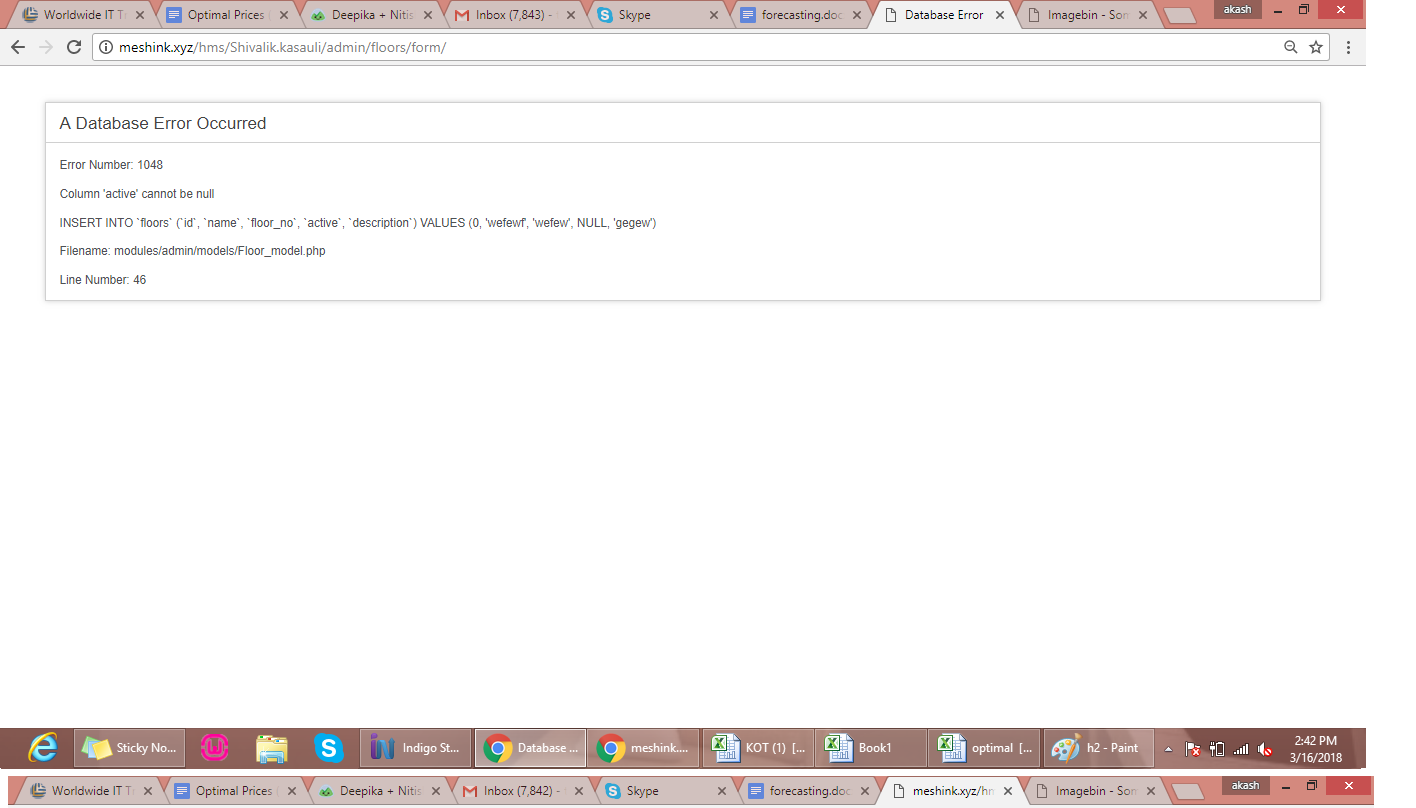The image size is (1416, 808).
Task: Launch Internet Explorer from the taskbar
Action: (42, 747)
